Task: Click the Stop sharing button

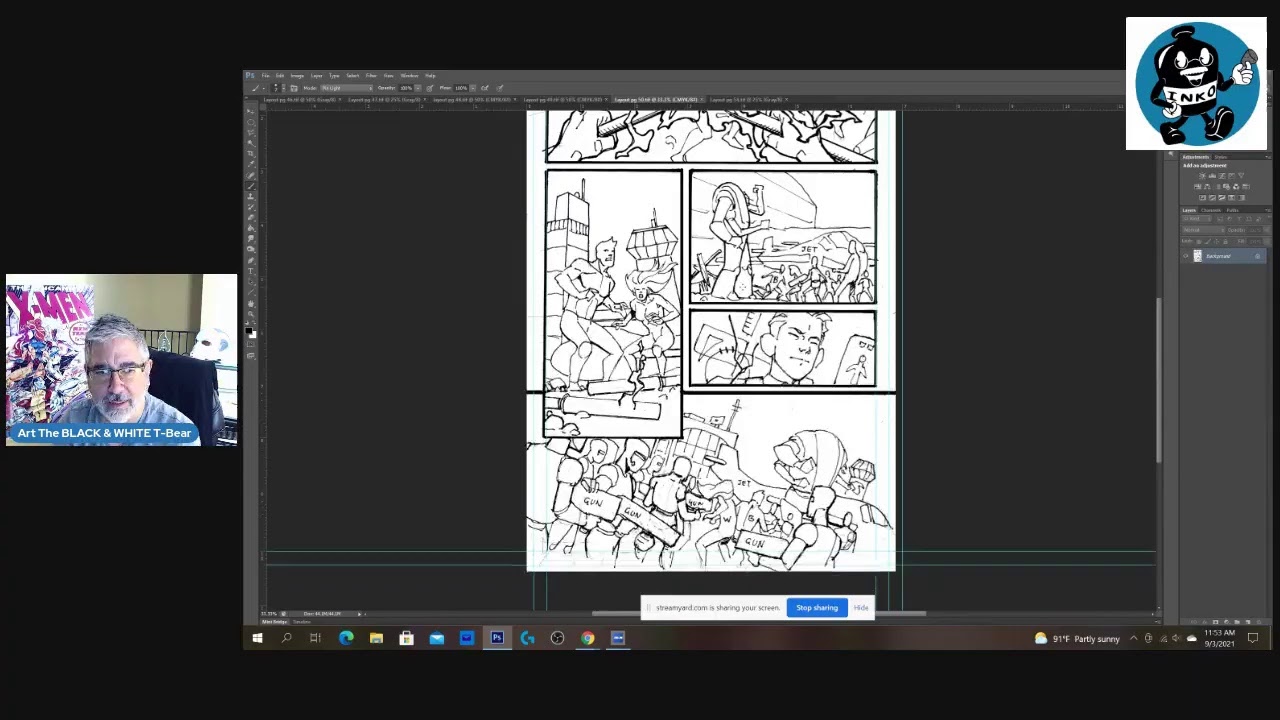Action: click(x=817, y=608)
